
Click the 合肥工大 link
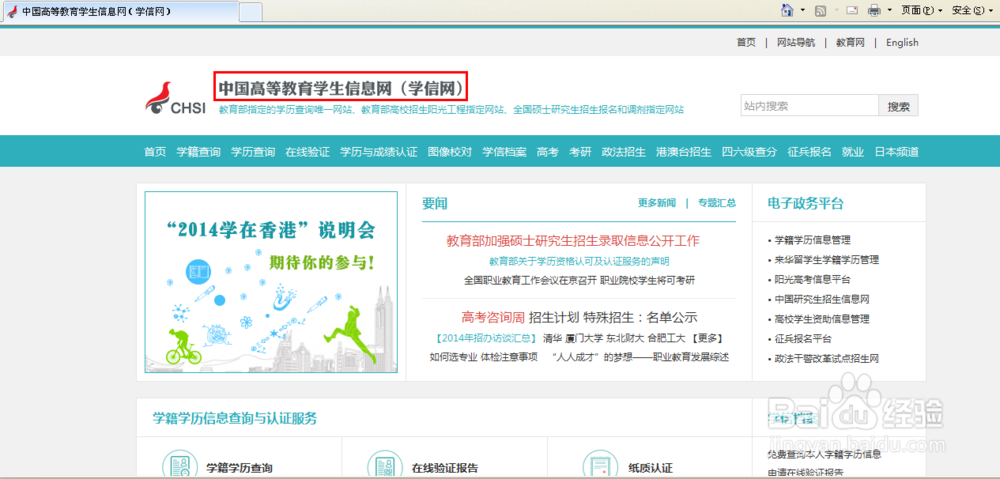point(665,338)
